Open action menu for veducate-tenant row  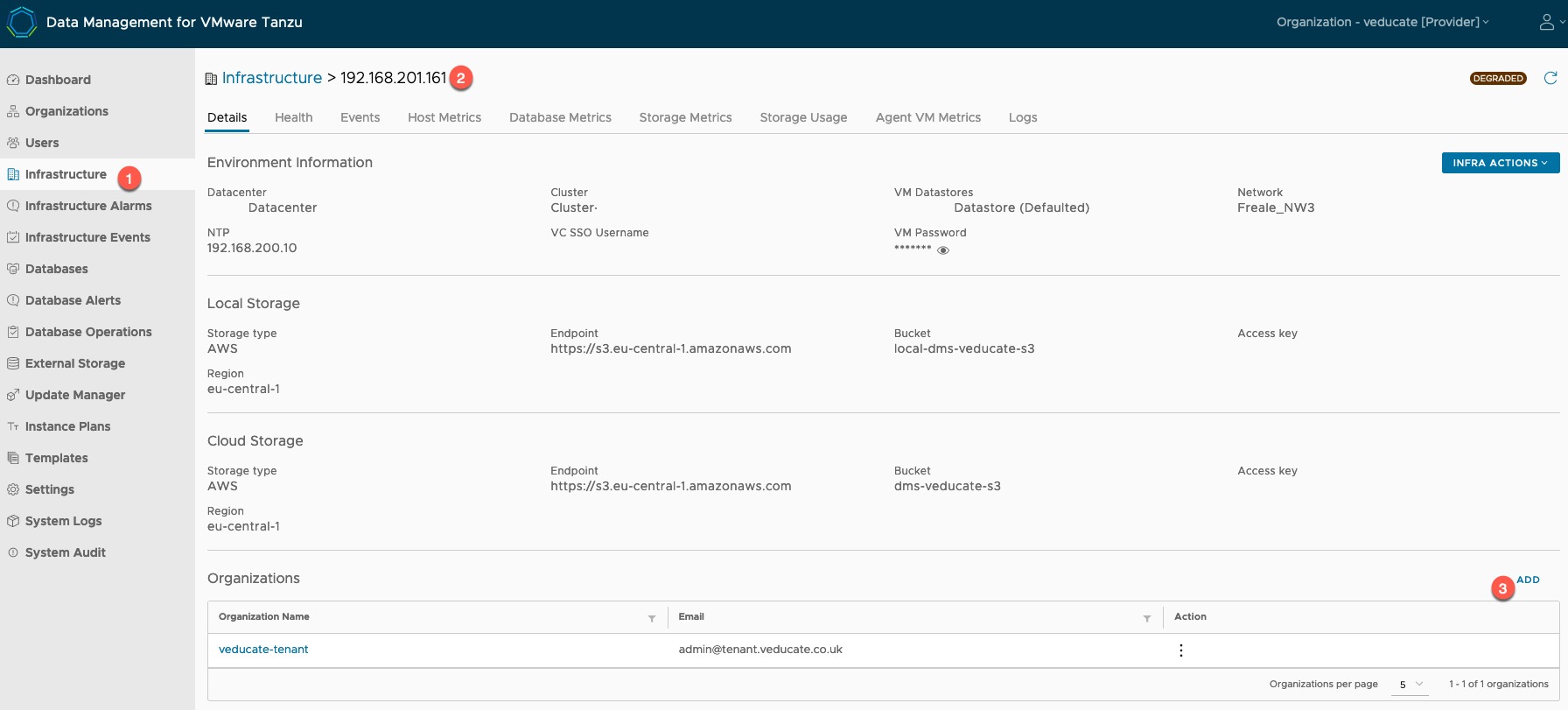1181,650
